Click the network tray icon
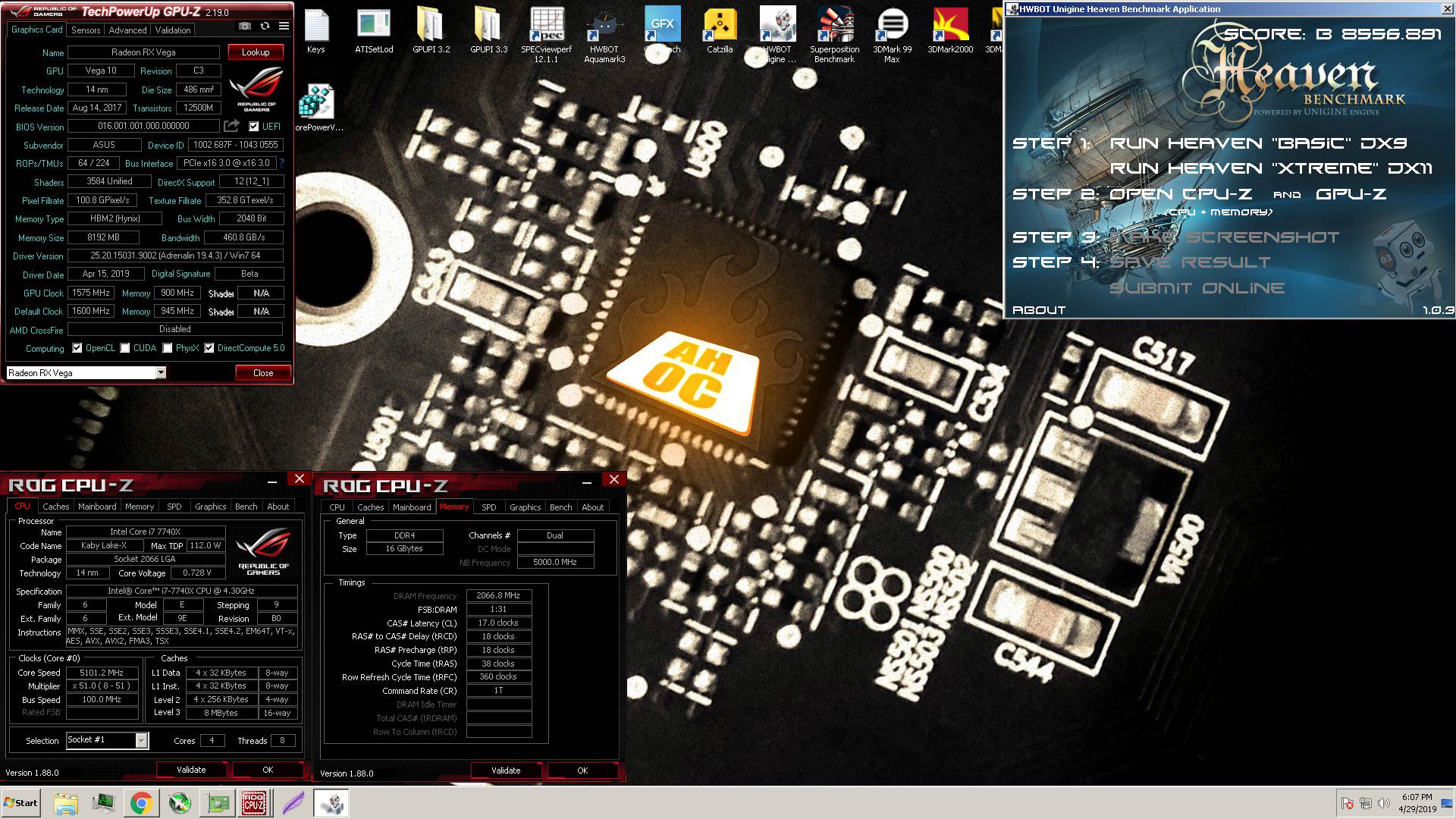The image size is (1456, 819). (x=1365, y=803)
